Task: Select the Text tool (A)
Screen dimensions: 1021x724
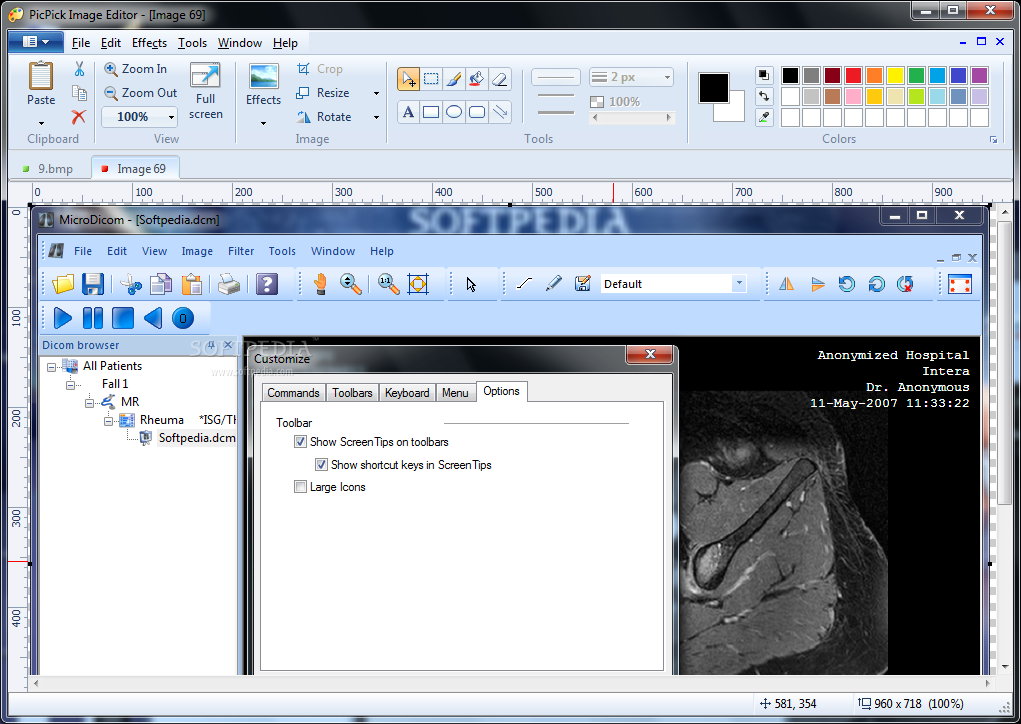Action: click(408, 112)
